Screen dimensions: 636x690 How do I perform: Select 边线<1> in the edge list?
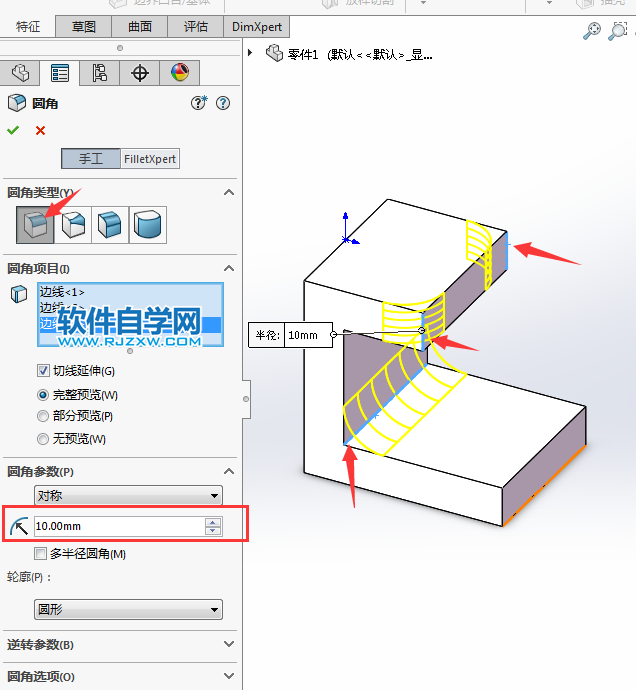tap(62, 292)
